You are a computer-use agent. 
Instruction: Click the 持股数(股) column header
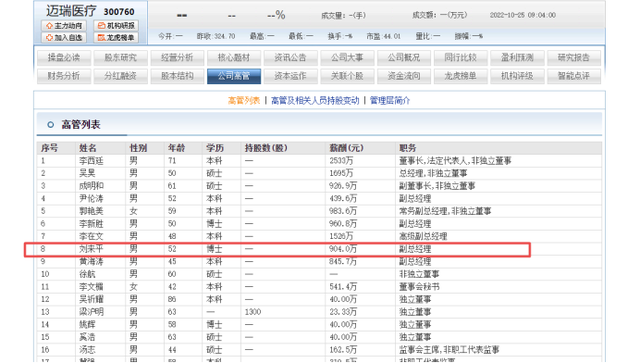point(266,148)
